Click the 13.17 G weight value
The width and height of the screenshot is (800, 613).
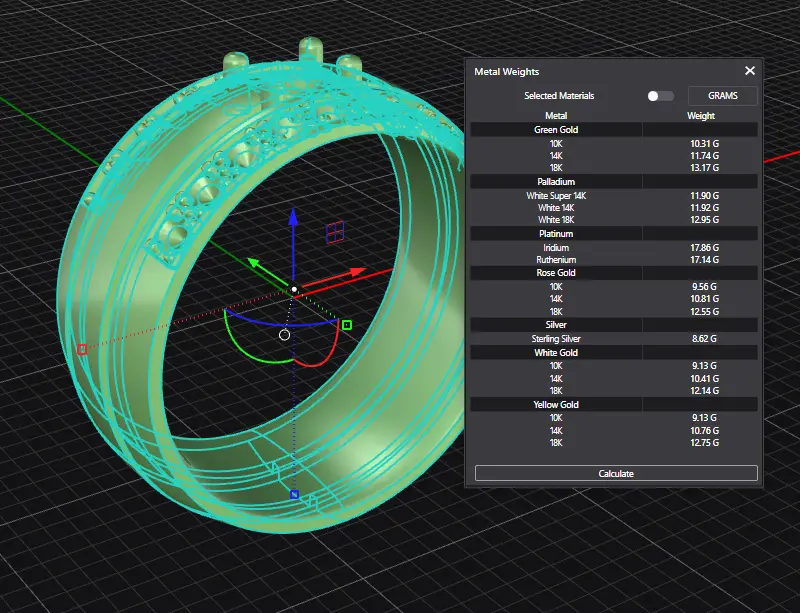coord(704,168)
